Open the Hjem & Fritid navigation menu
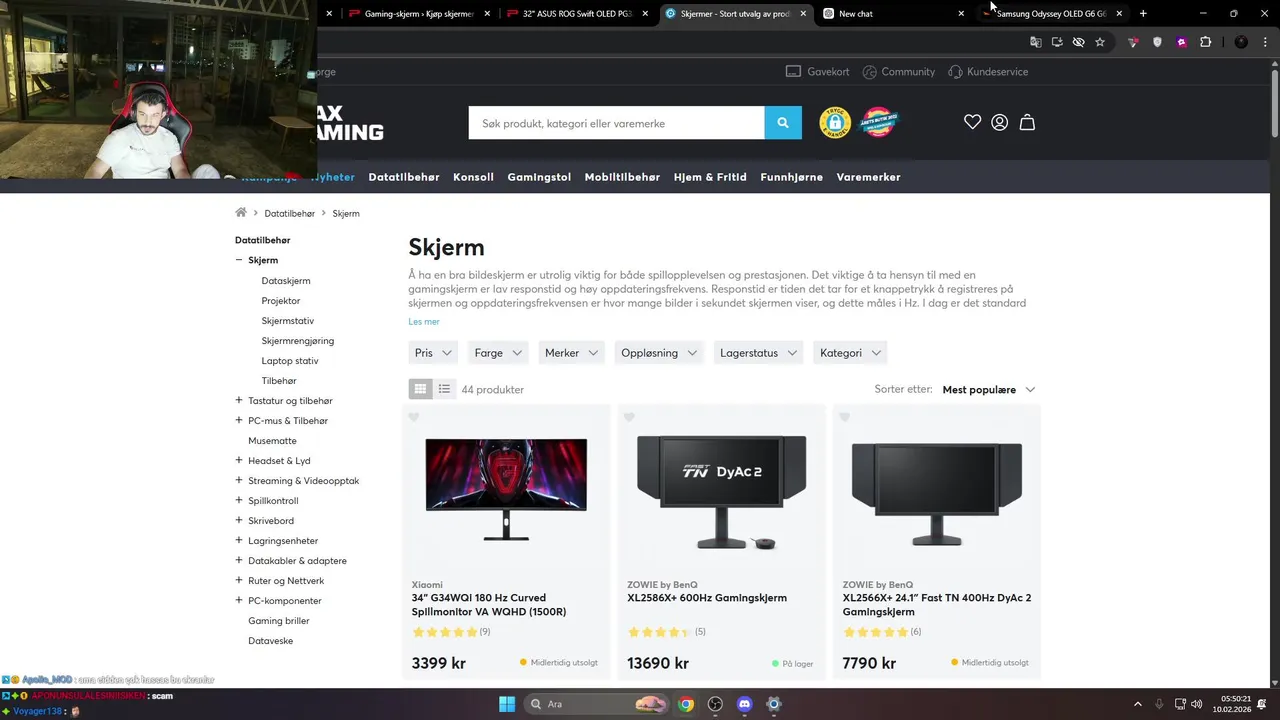This screenshot has height=720, width=1280. 710,177
